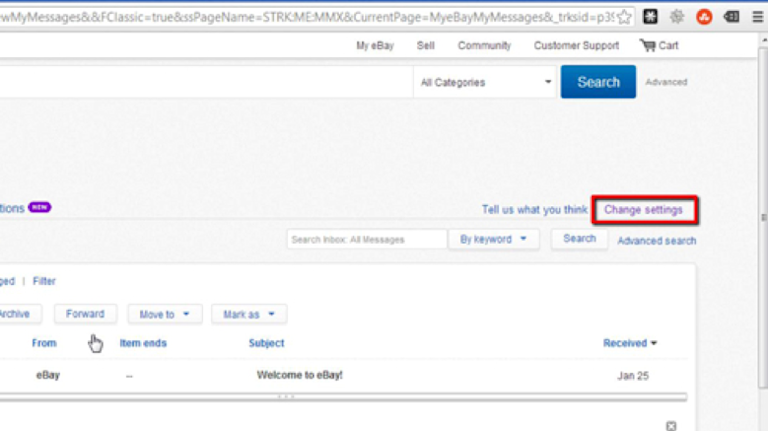
Task: Expand the Move to dropdown
Action: [x=165, y=314]
